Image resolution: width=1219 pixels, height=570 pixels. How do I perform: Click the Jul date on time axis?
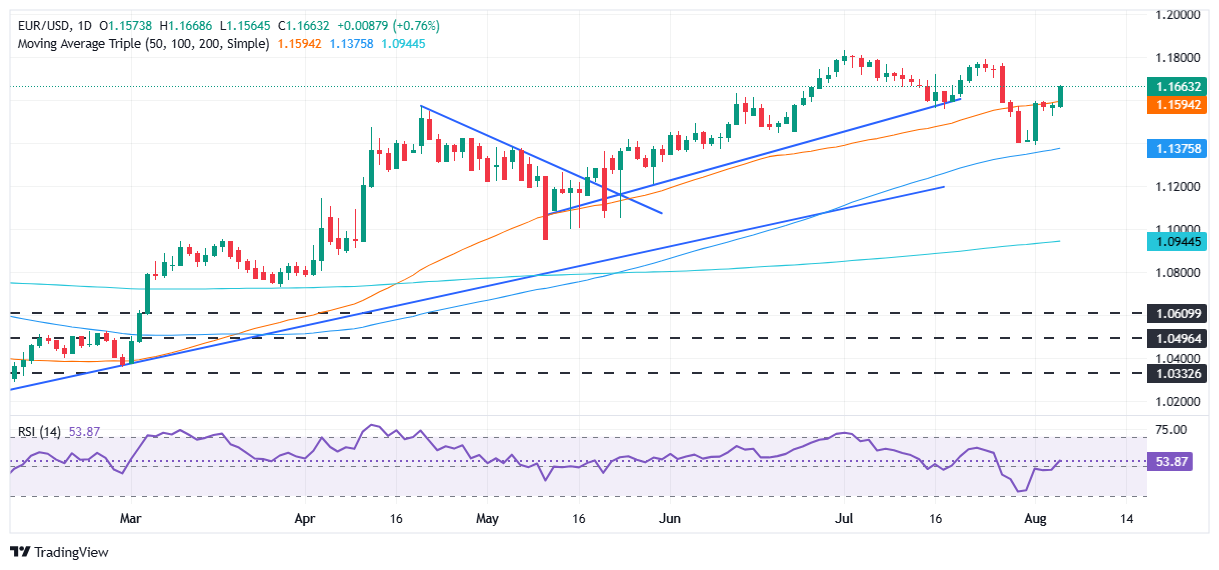tap(845, 520)
